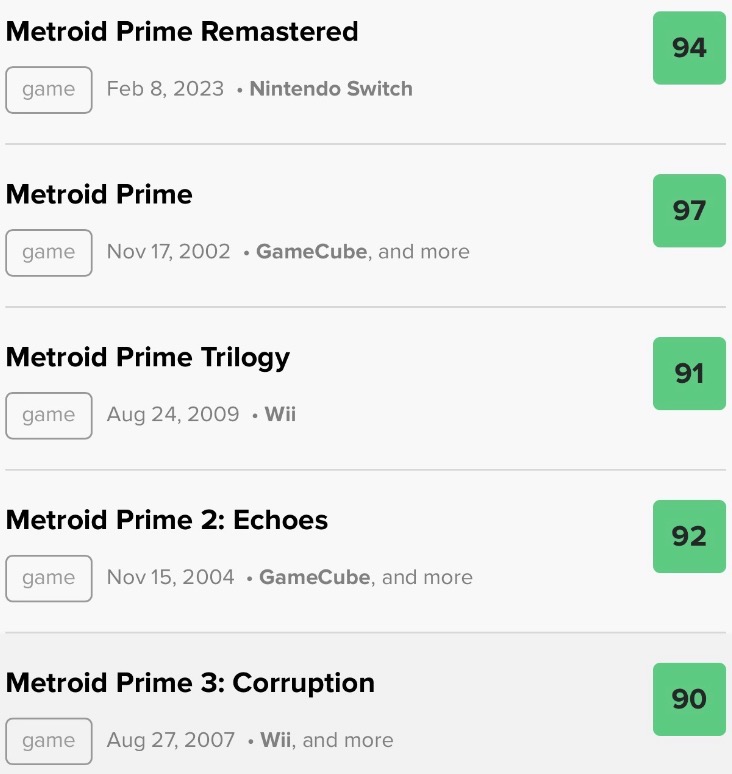The width and height of the screenshot is (732, 774).
Task: Select game tag beside Aug 24, 2009
Action: [49, 415]
